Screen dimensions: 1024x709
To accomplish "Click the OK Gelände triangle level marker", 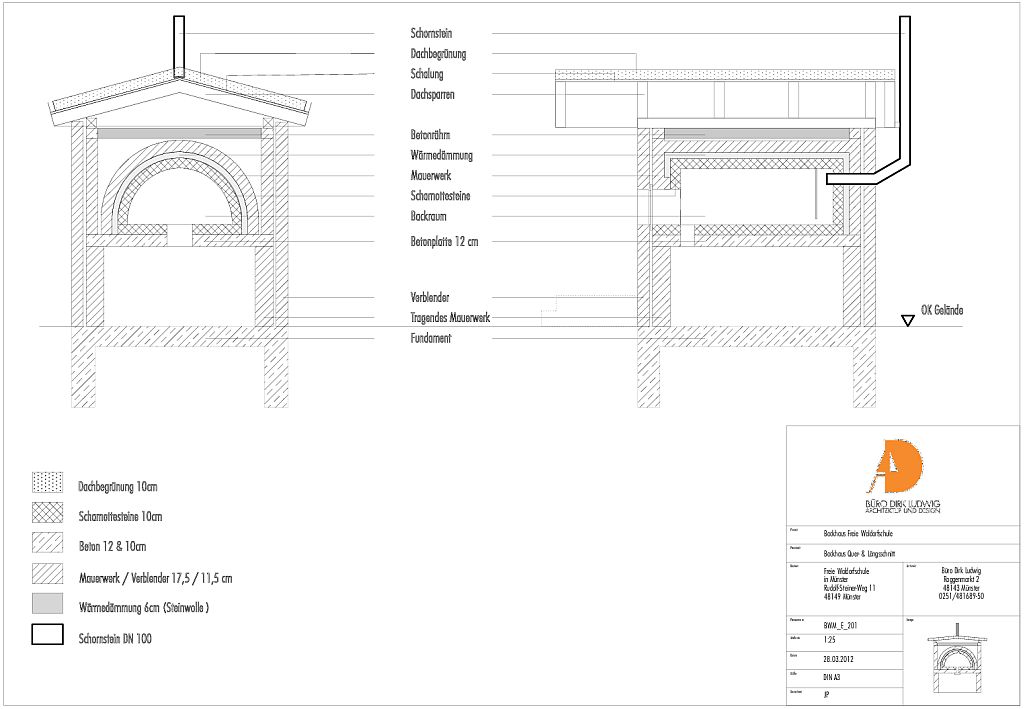I will point(908,321).
